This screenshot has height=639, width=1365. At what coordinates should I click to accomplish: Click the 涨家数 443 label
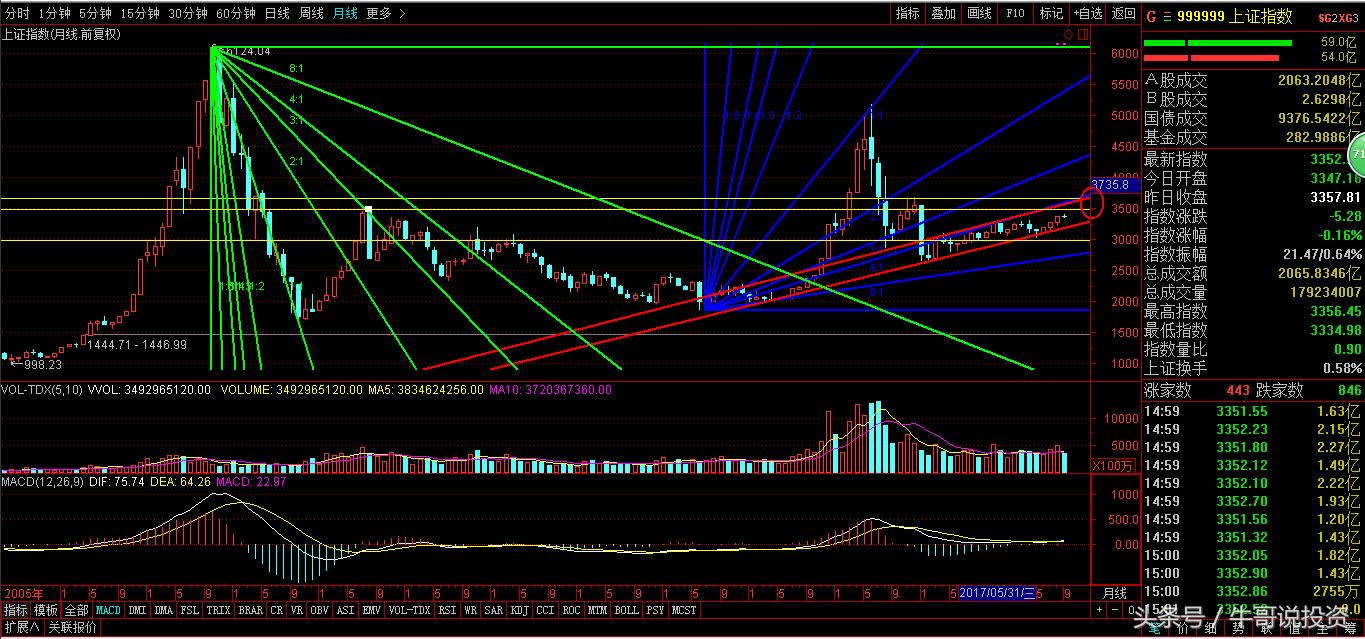tap(1195, 390)
